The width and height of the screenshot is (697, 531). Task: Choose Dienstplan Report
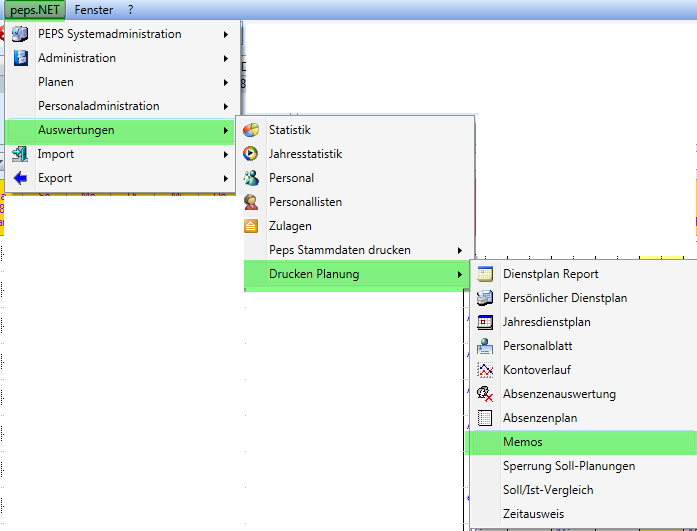coord(584,274)
